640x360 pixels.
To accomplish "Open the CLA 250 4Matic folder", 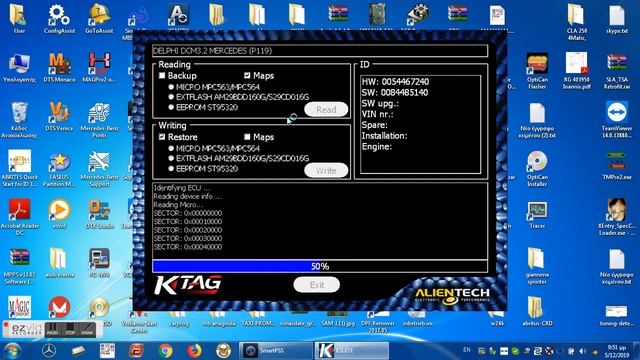I will pos(577,21).
